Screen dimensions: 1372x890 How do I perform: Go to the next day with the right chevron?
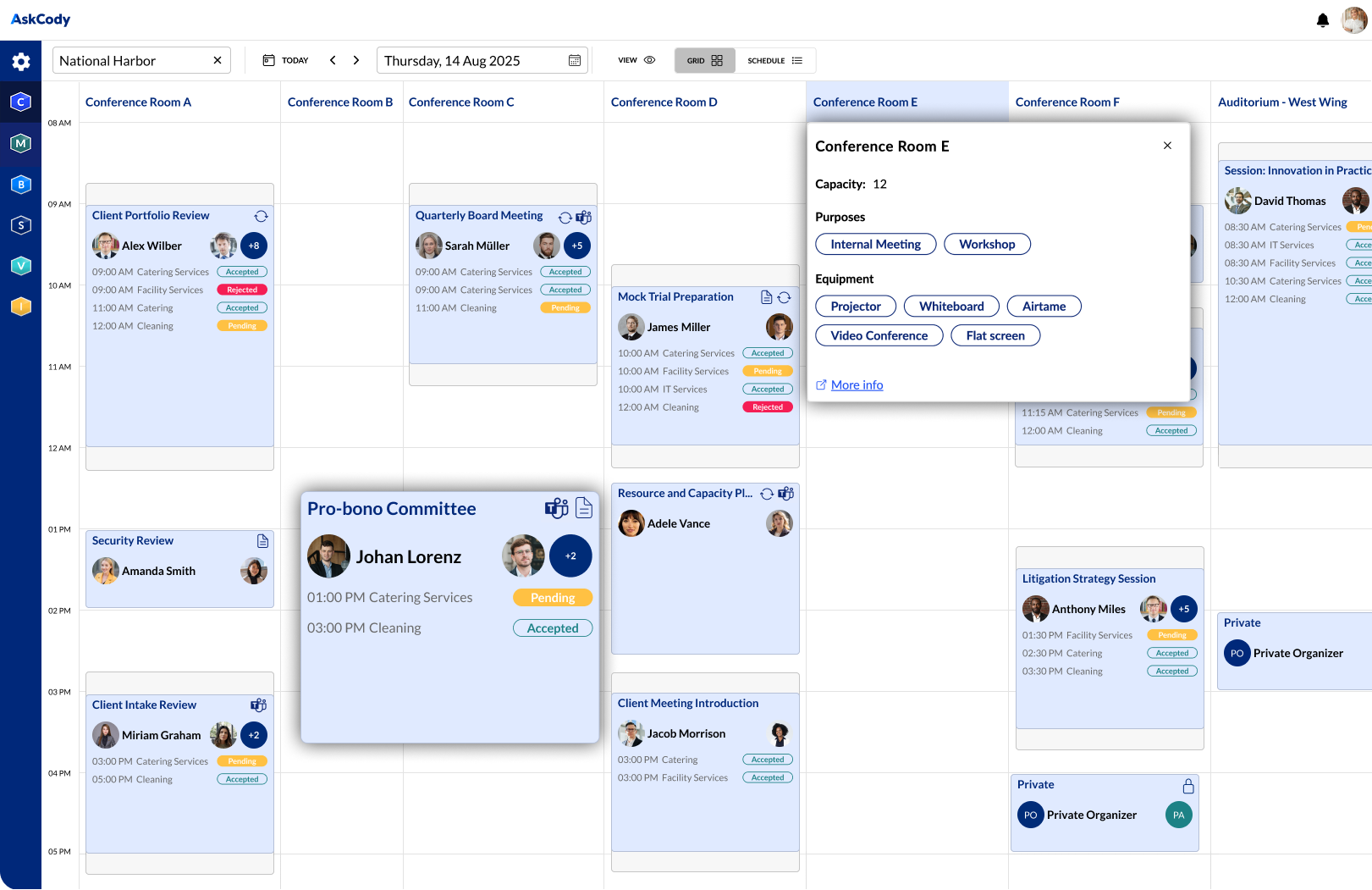point(356,60)
